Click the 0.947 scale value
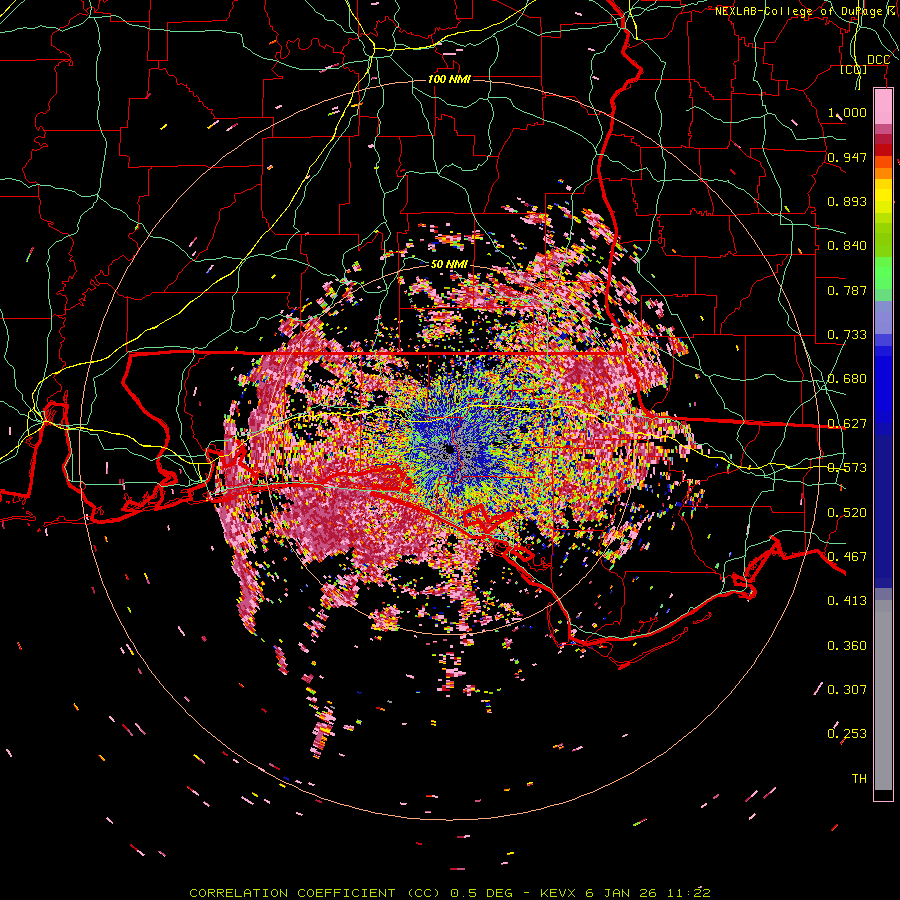This screenshot has width=900, height=900. point(847,157)
